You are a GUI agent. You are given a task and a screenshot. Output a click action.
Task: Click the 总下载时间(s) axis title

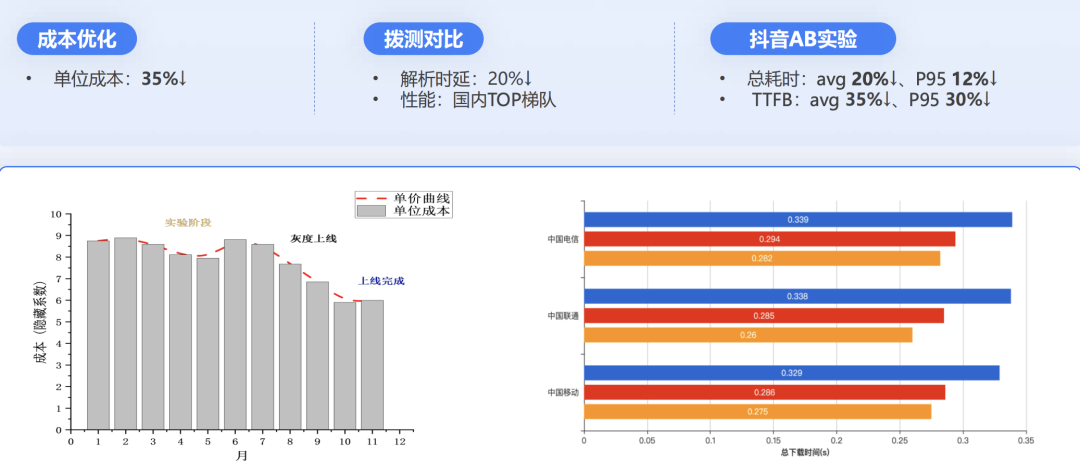pos(804,453)
